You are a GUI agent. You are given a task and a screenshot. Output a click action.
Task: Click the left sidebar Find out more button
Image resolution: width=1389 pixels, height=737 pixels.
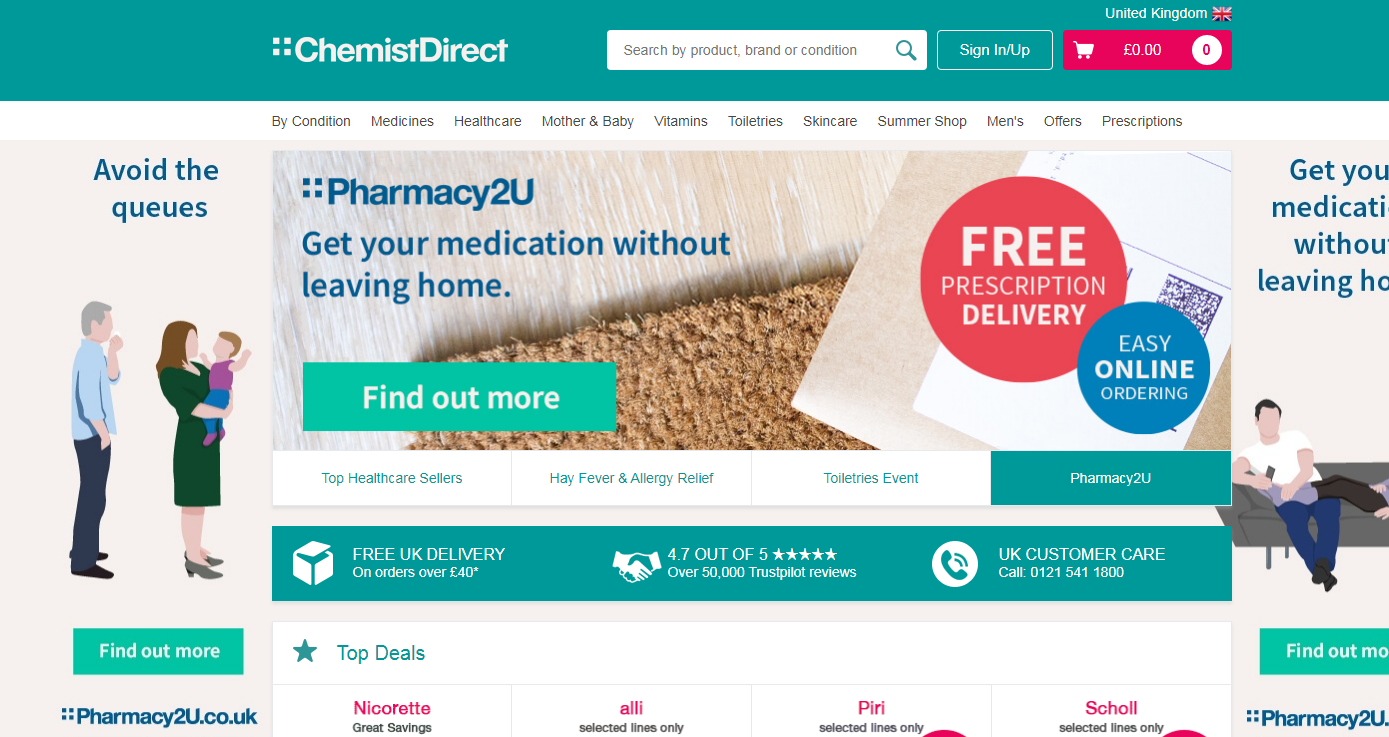[x=159, y=651]
